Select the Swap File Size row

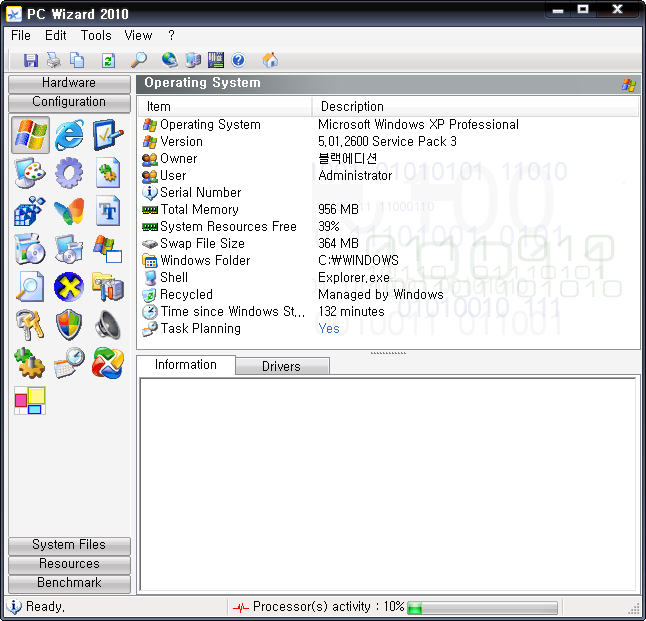[388, 244]
